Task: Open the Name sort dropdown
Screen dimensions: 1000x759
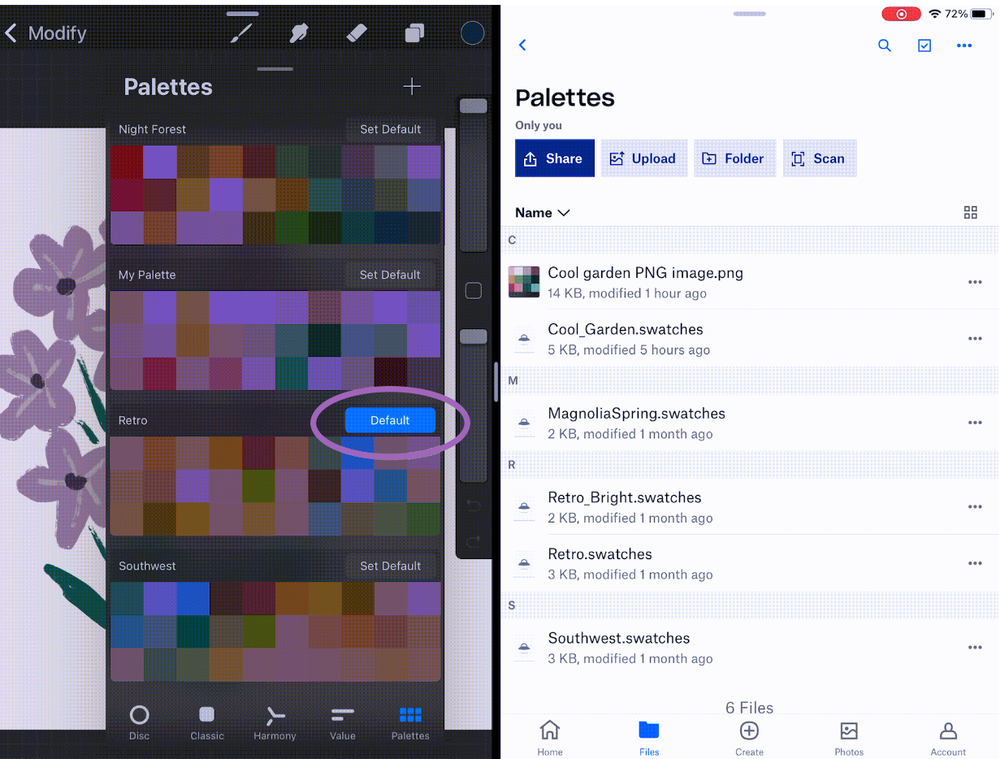Action: [x=542, y=212]
